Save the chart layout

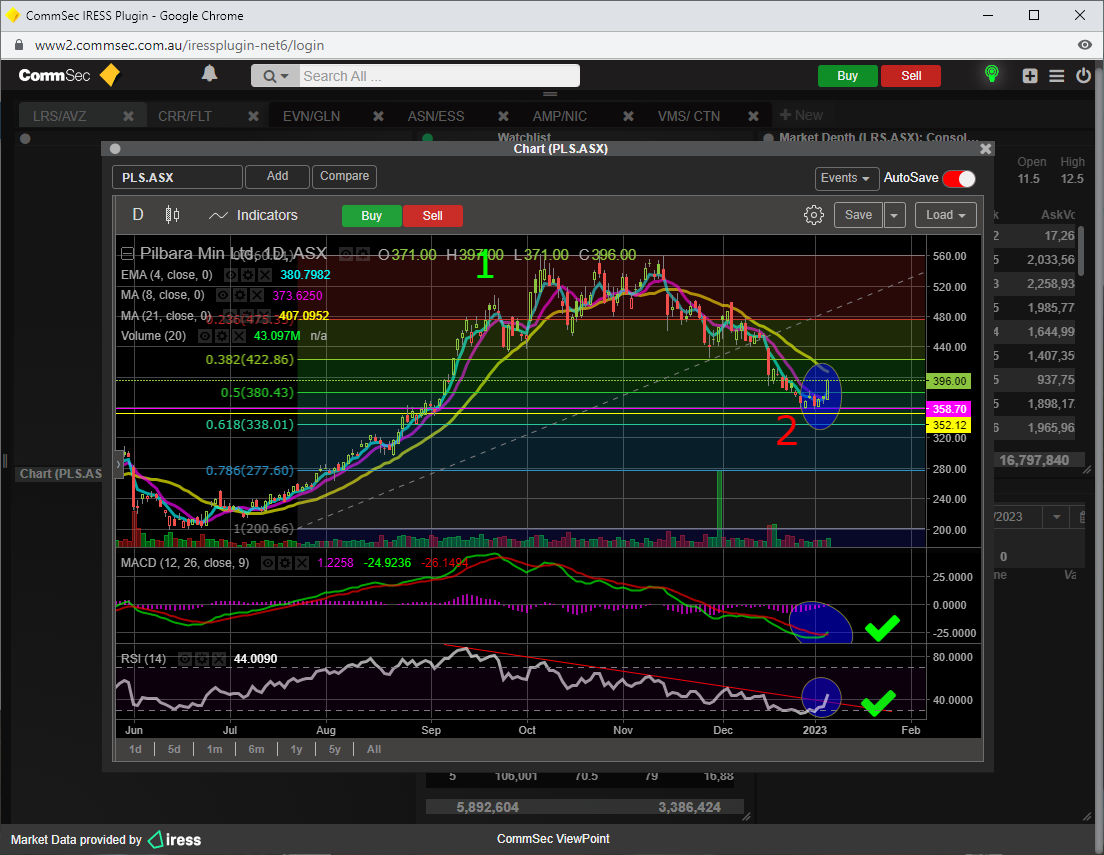pos(858,216)
